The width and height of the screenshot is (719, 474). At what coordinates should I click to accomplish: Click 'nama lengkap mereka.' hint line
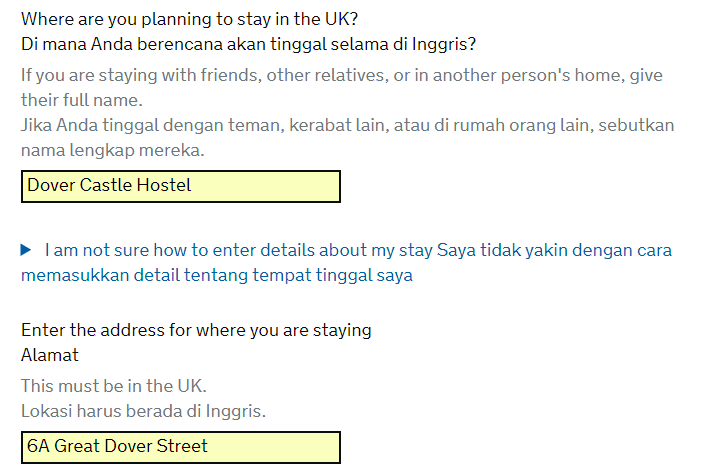[x=112, y=151]
